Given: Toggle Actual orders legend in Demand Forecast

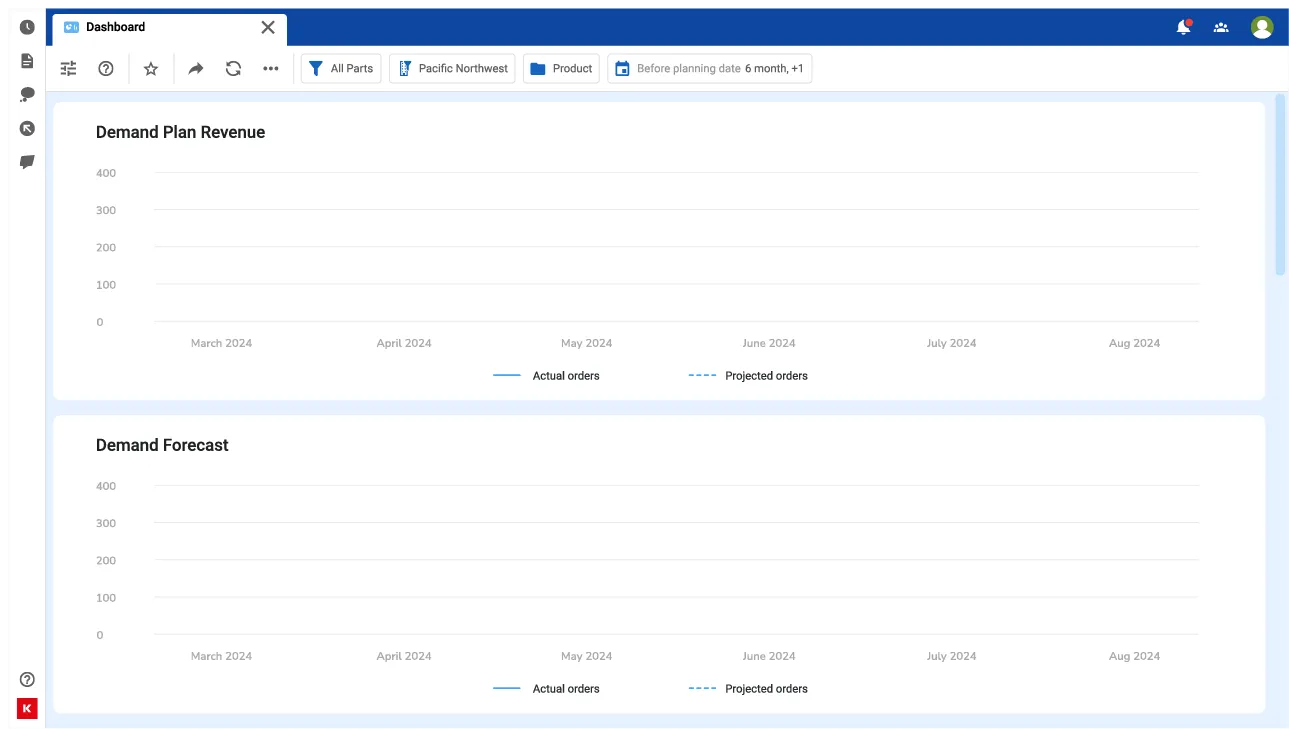Looking at the screenshot, I should point(547,689).
